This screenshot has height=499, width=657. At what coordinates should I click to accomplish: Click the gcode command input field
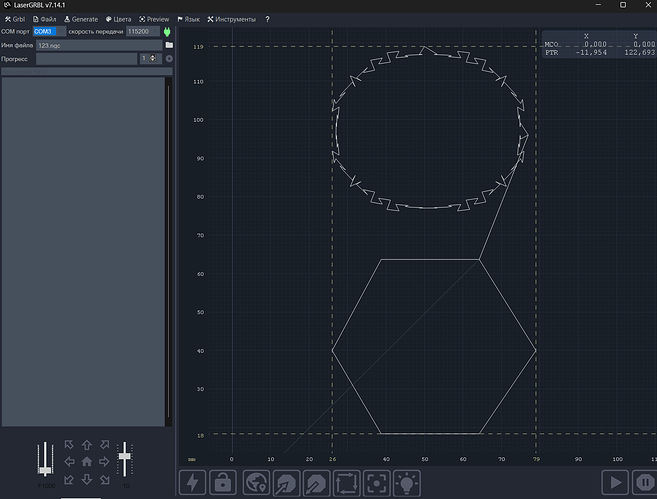(87, 72)
